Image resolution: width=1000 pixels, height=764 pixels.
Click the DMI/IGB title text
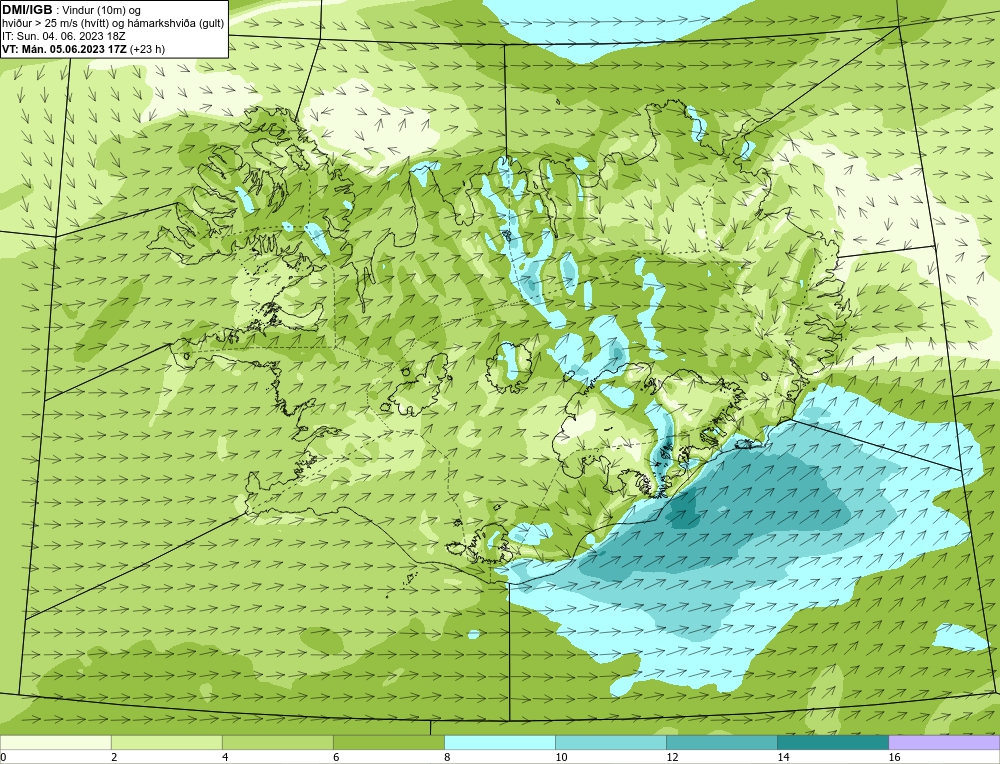pos(27,10)
